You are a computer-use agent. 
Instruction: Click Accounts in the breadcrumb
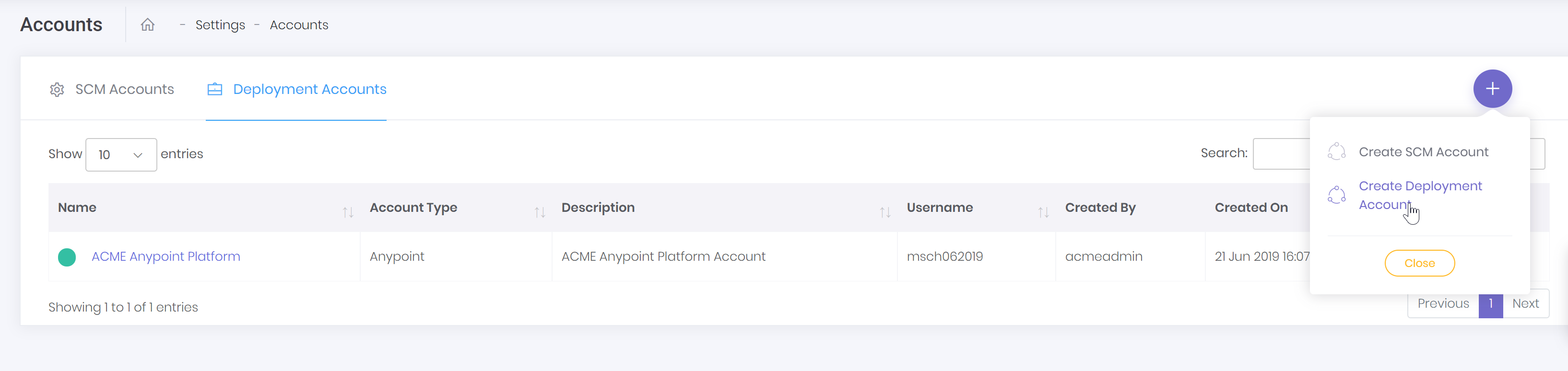[x=299, y=25]
